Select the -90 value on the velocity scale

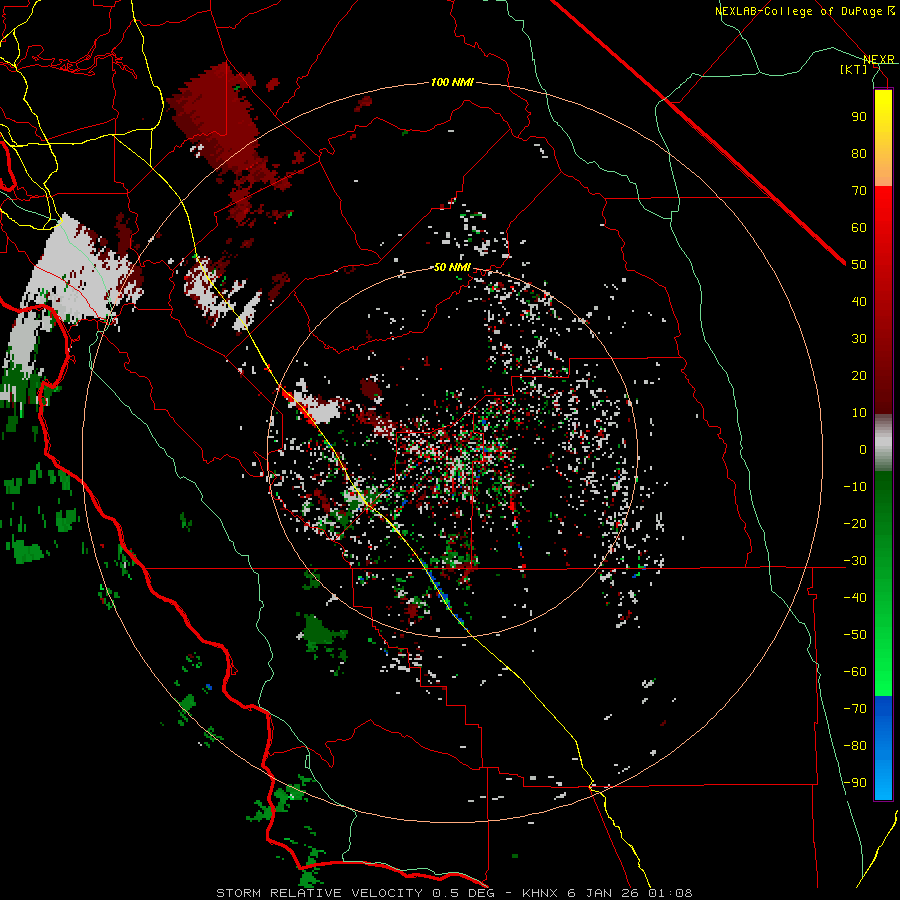click(855, 783)
